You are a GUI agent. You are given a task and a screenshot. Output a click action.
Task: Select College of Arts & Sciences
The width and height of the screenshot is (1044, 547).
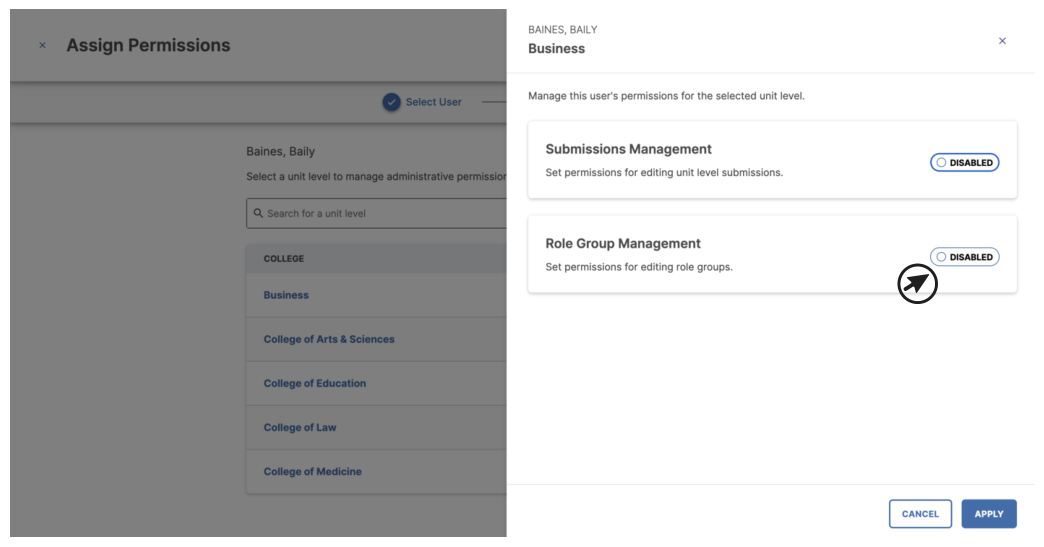coord(329,339)
